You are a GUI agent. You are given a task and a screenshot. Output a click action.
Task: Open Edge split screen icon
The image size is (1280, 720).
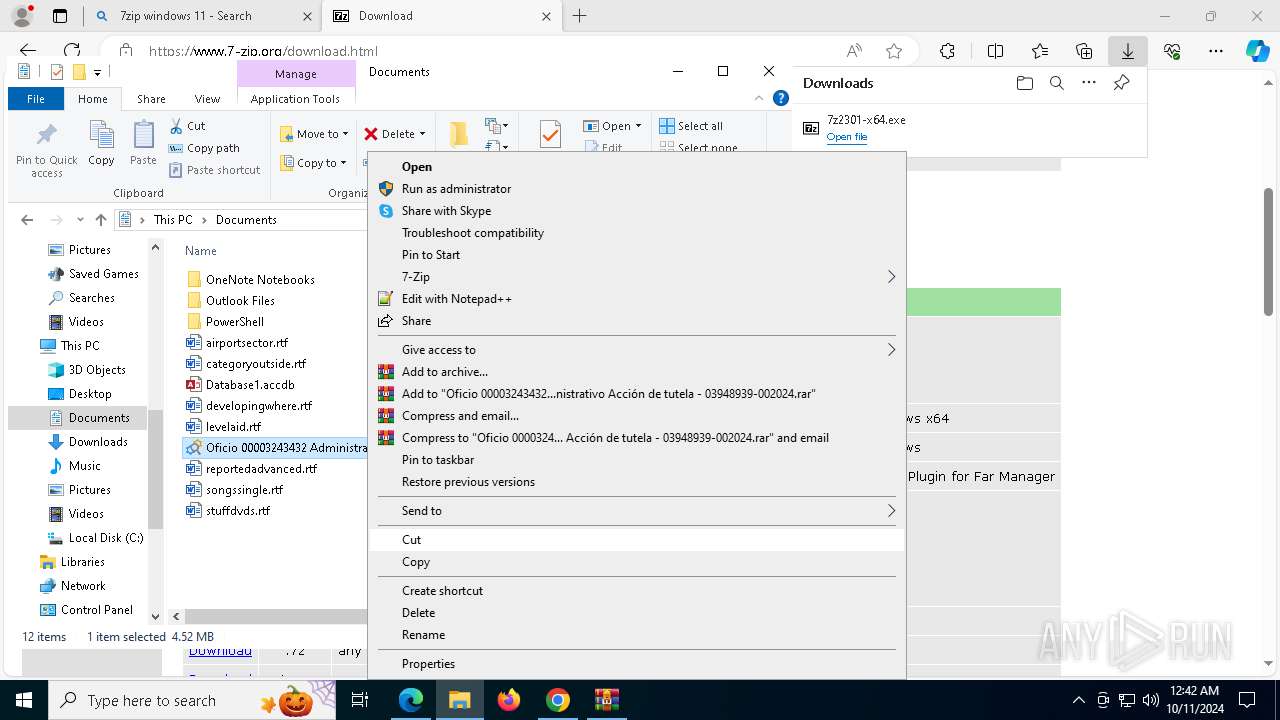tap(995, 51)
